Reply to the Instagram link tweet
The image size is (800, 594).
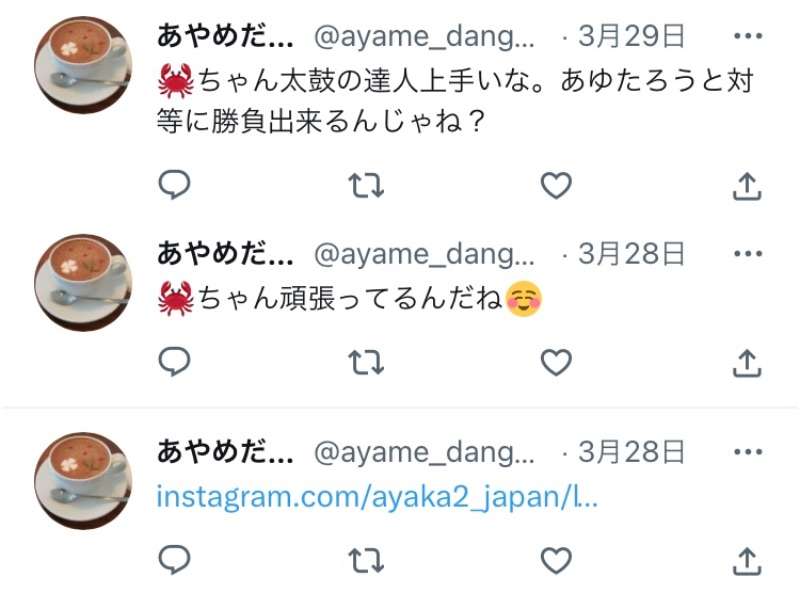pos(174,560)
